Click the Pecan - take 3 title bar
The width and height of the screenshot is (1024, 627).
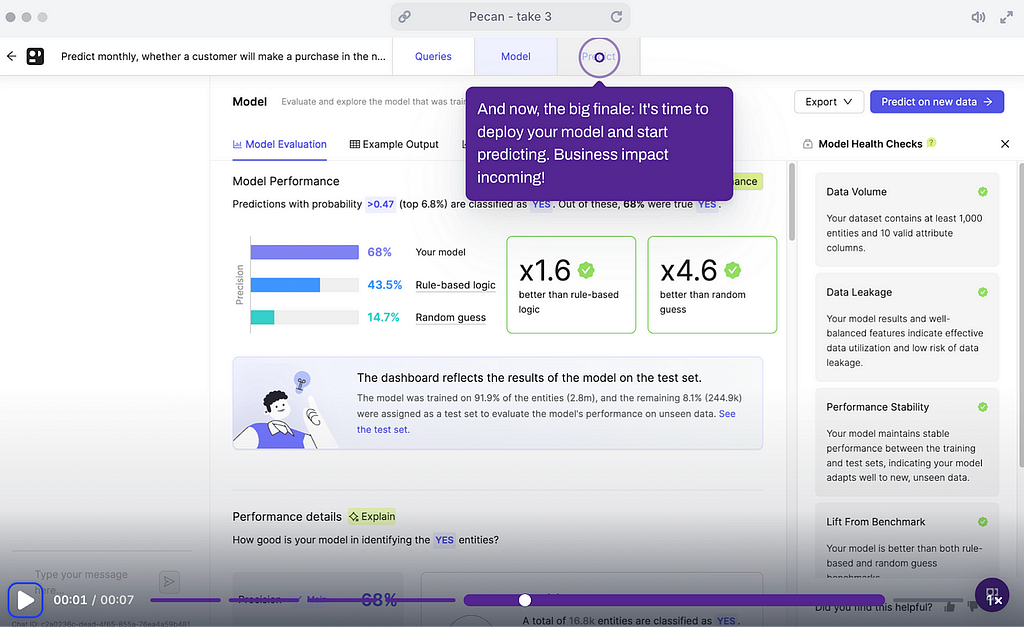click(x=510, y=16)
